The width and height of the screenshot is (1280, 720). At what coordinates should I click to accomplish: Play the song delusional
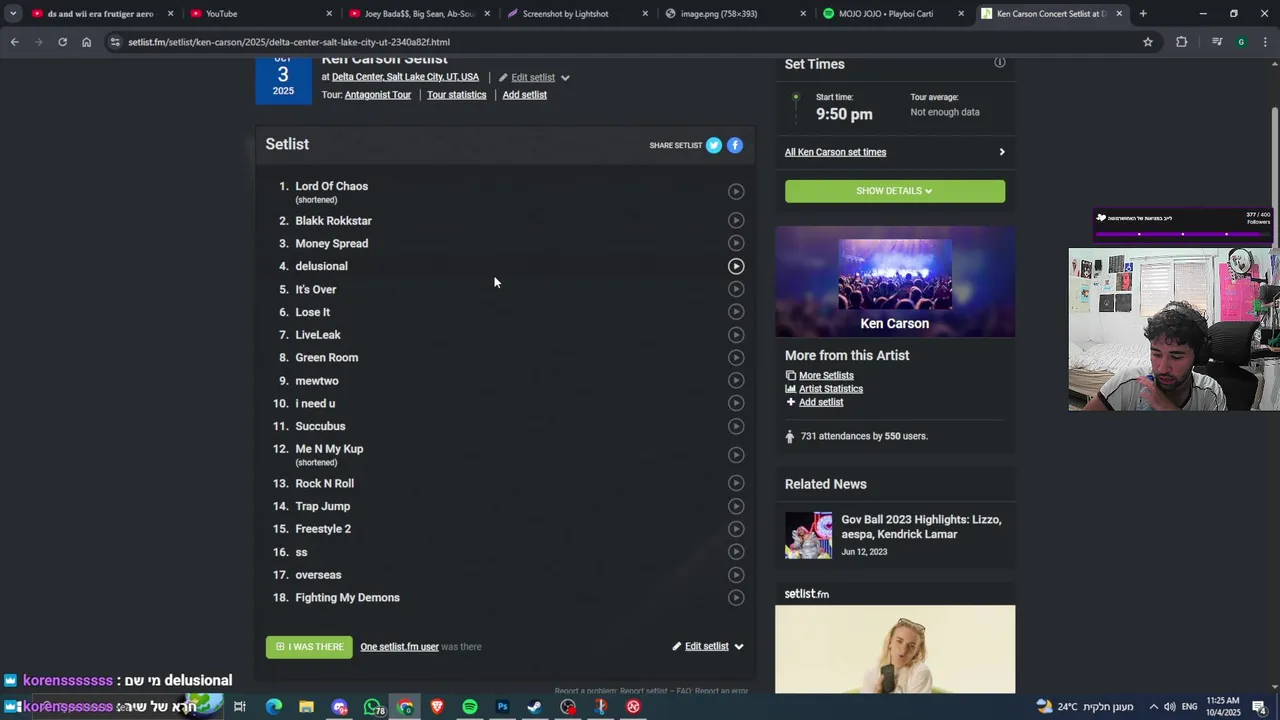tap(736, 266)
